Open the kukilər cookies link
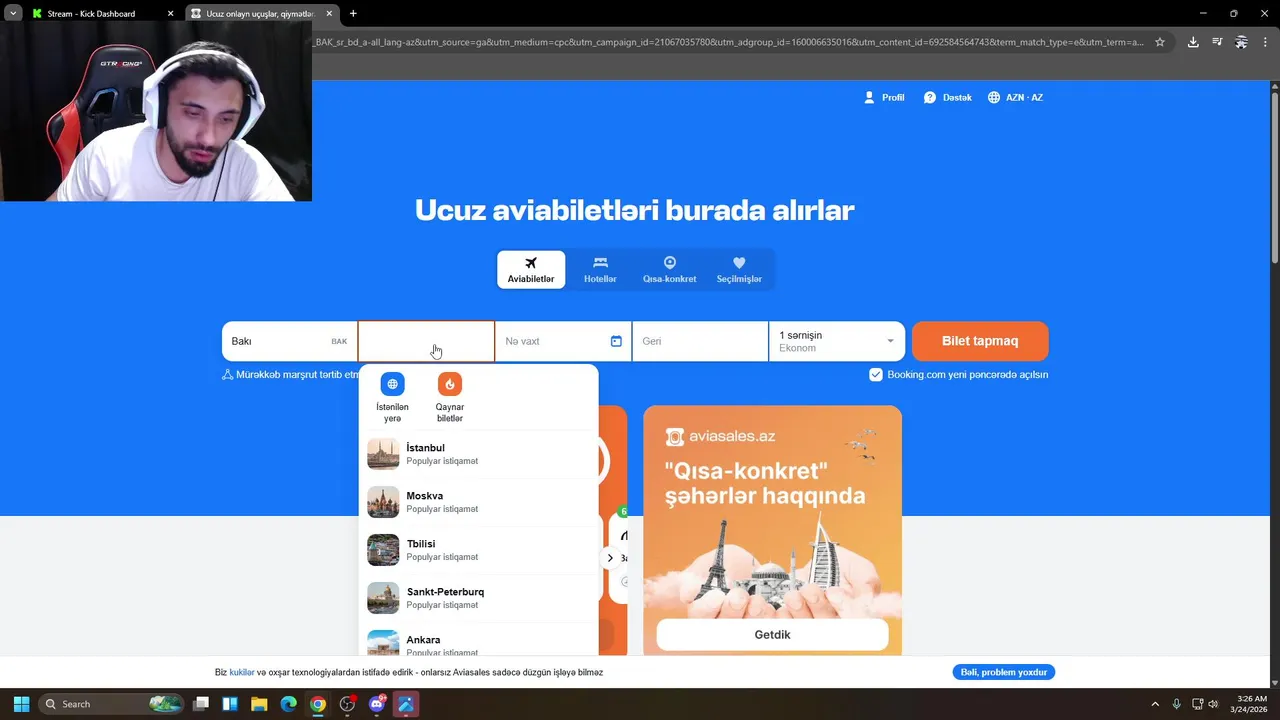This screenshot has height=720, width=1280. pyautogui.click(x=242, y=672)
